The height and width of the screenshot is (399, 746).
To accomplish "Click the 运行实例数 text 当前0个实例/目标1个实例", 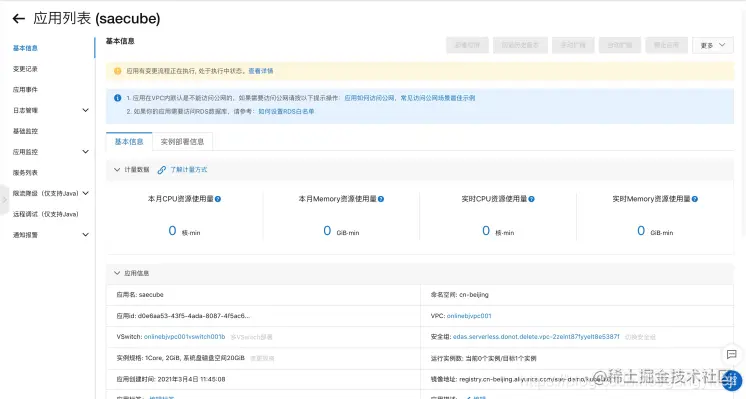I will tap(501, 358).
